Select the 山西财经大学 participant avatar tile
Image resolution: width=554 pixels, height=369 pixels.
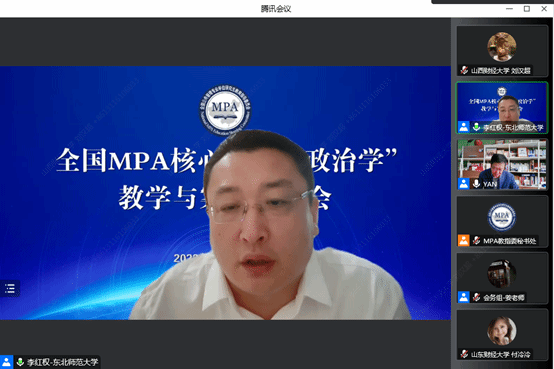pyautogui.click(x=502, y=51)
